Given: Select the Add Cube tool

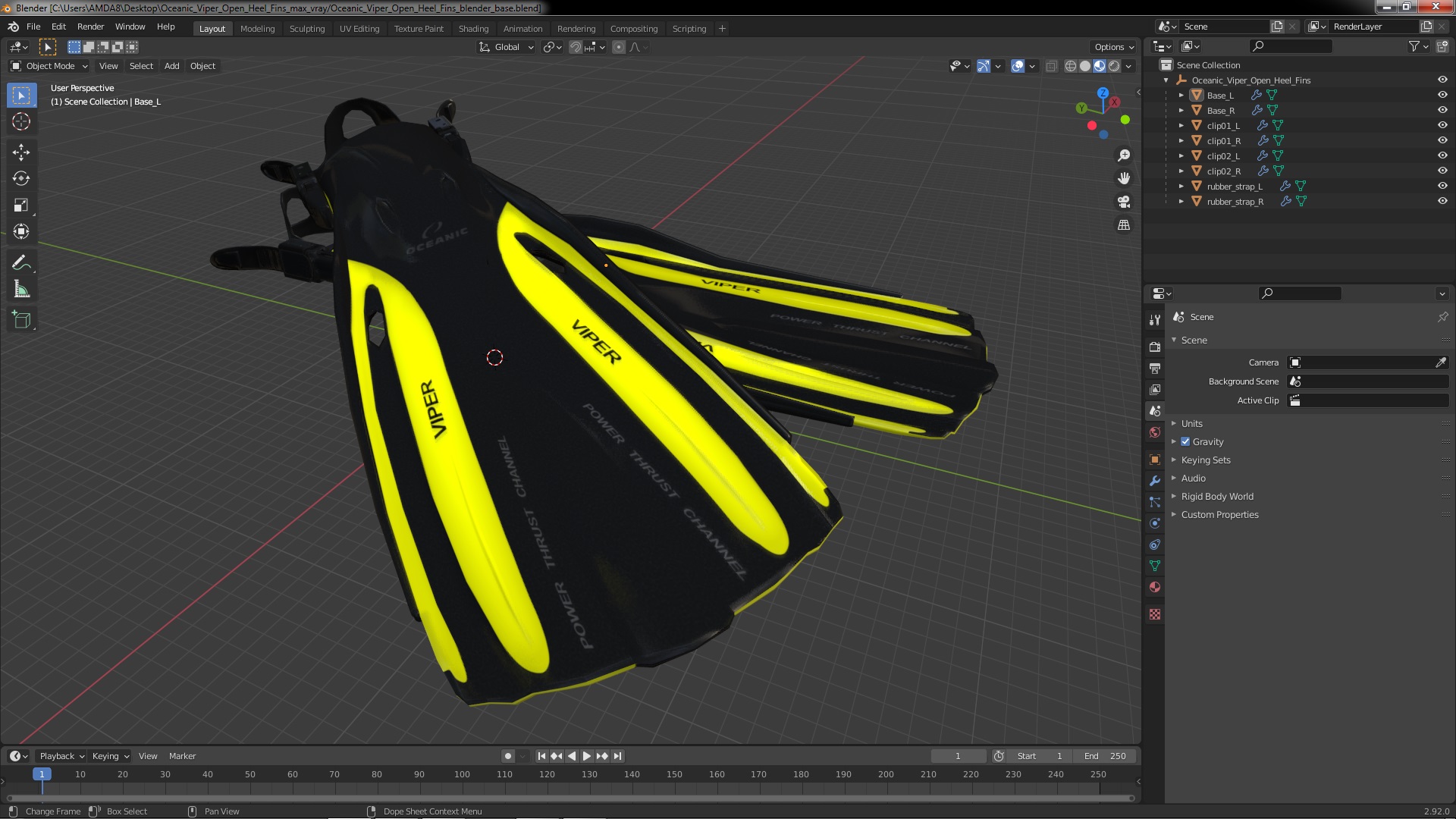Looking at the screenshot, I should [21, 320].
